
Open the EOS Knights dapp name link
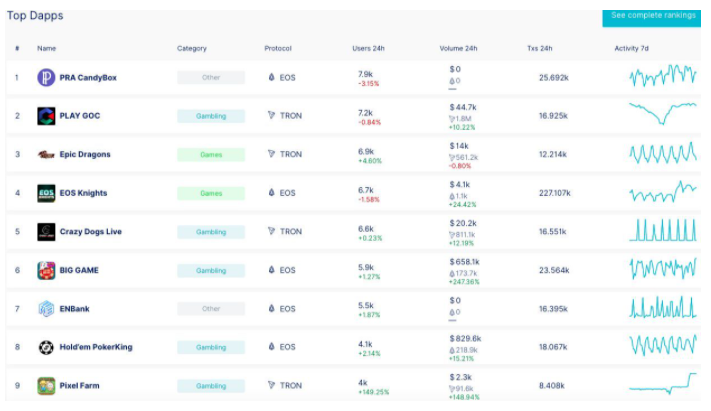pos(83,193)
